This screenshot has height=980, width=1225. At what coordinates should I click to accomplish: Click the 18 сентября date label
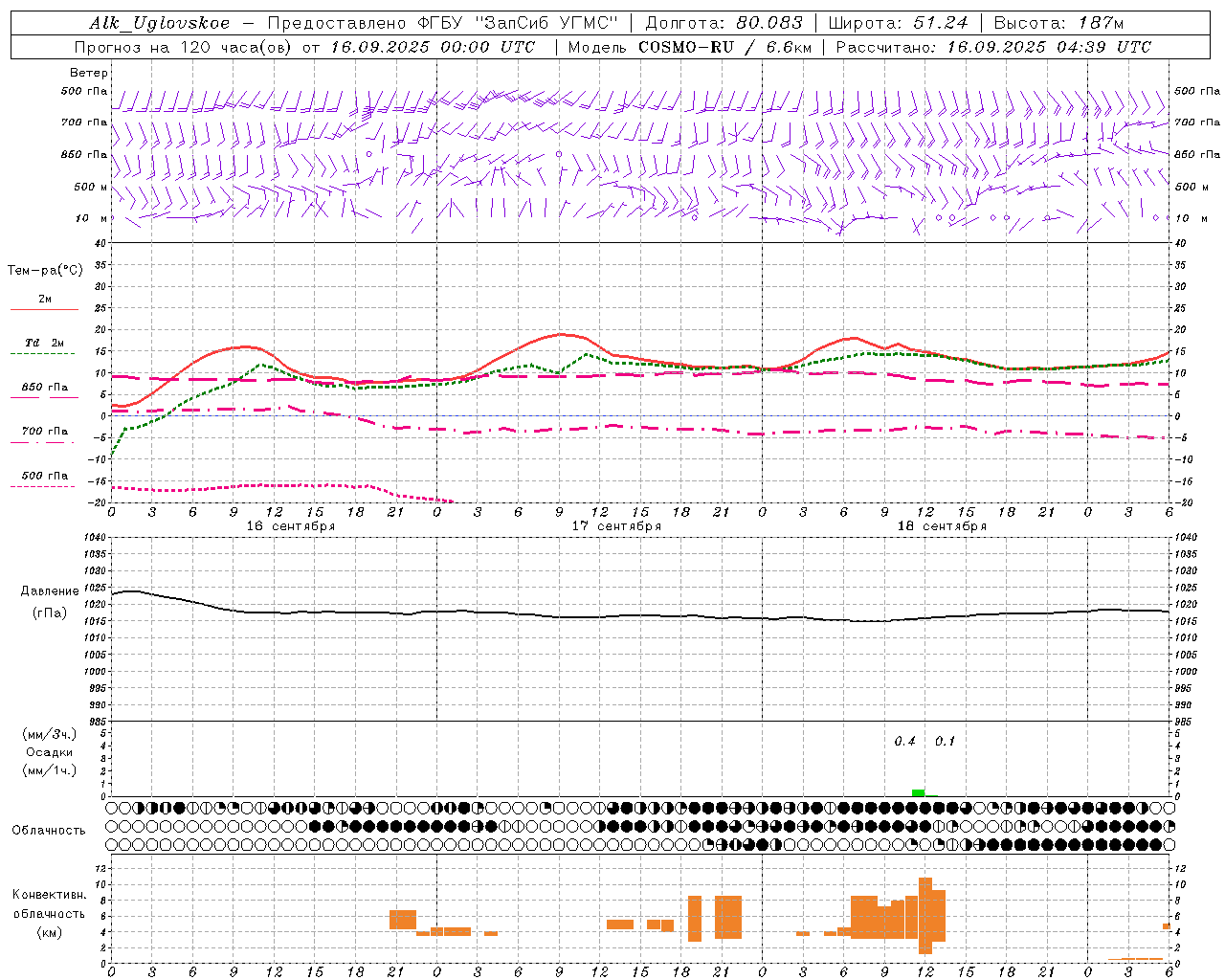(x=942, y=526)
